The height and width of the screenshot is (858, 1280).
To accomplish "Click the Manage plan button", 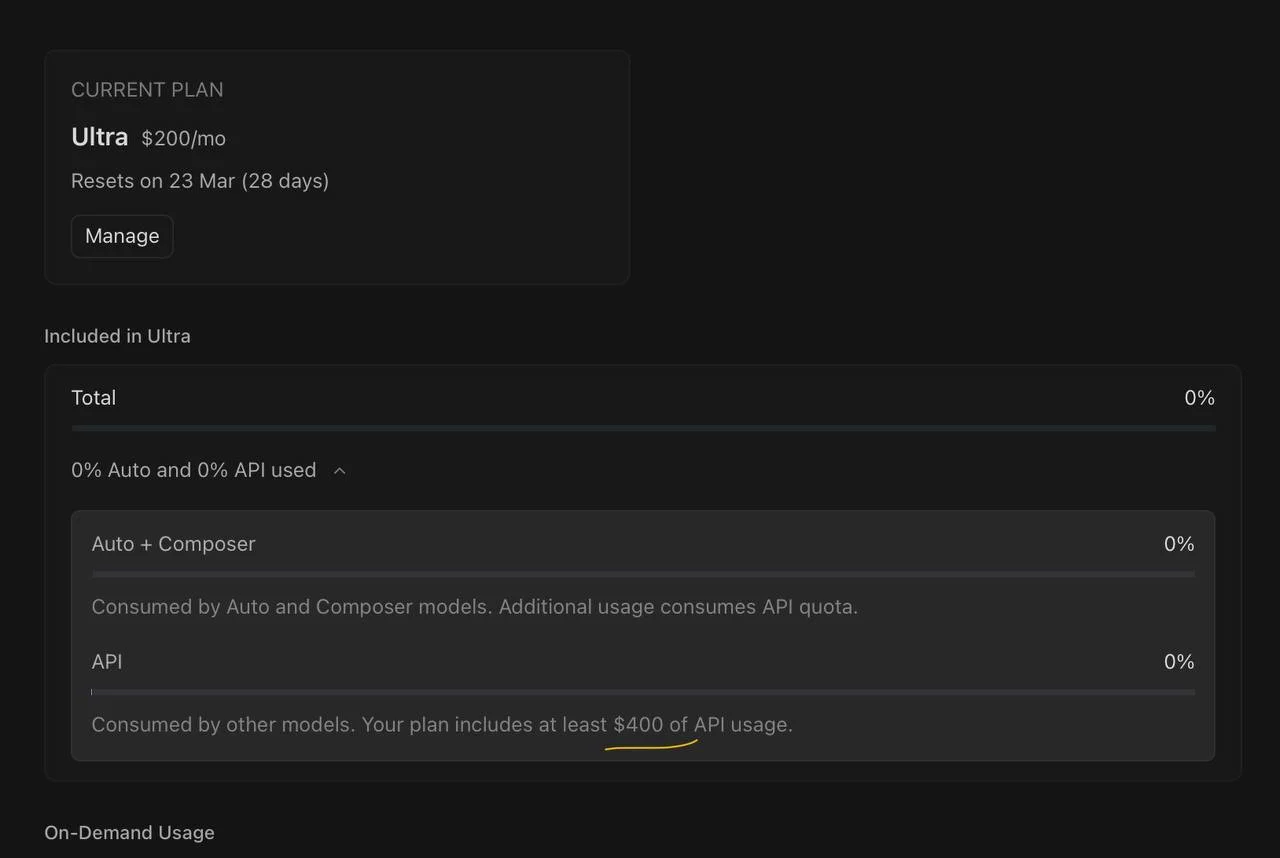I will click(122, 236).
